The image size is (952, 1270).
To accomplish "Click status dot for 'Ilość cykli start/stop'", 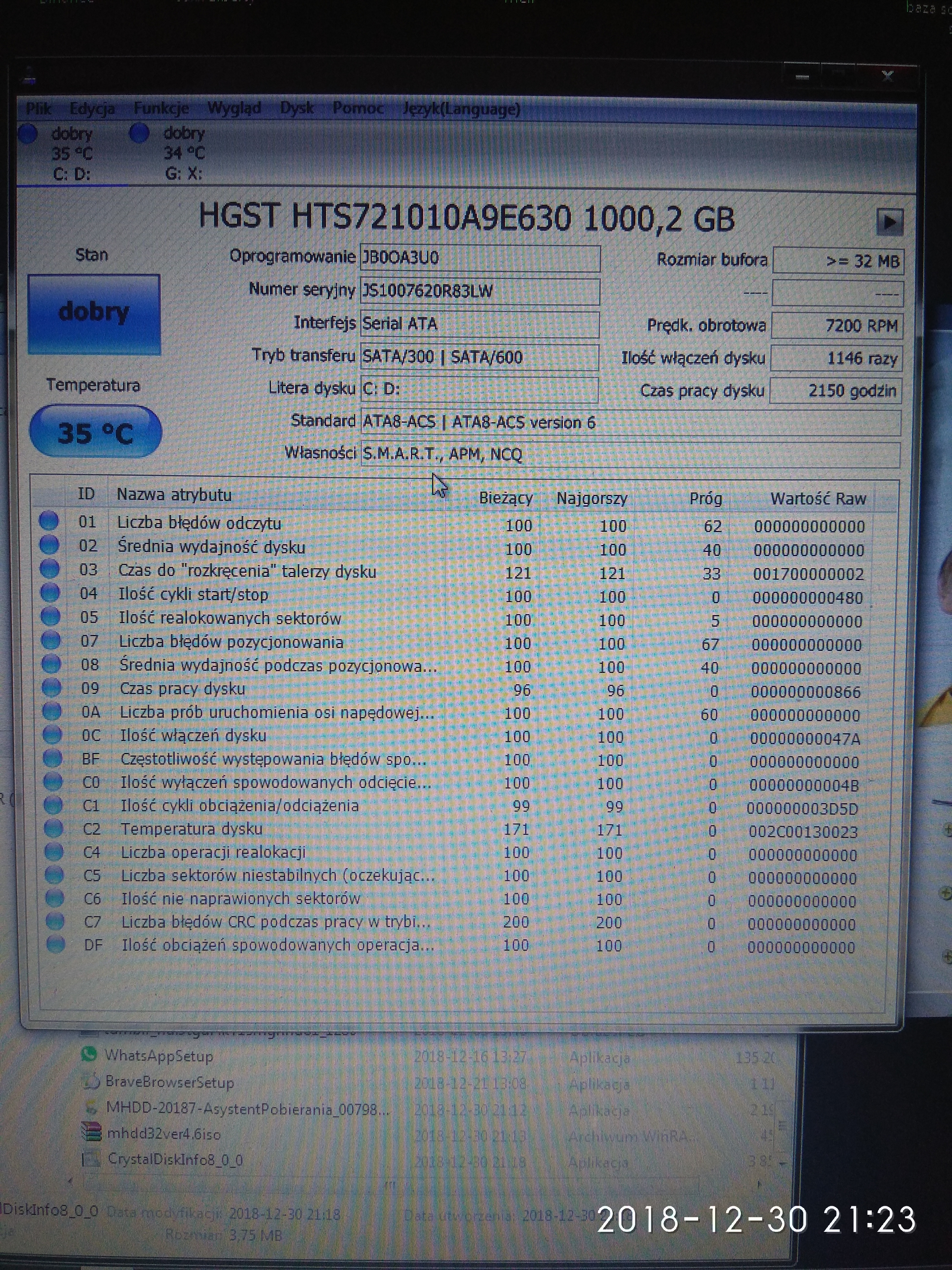I will click(50, 593).
